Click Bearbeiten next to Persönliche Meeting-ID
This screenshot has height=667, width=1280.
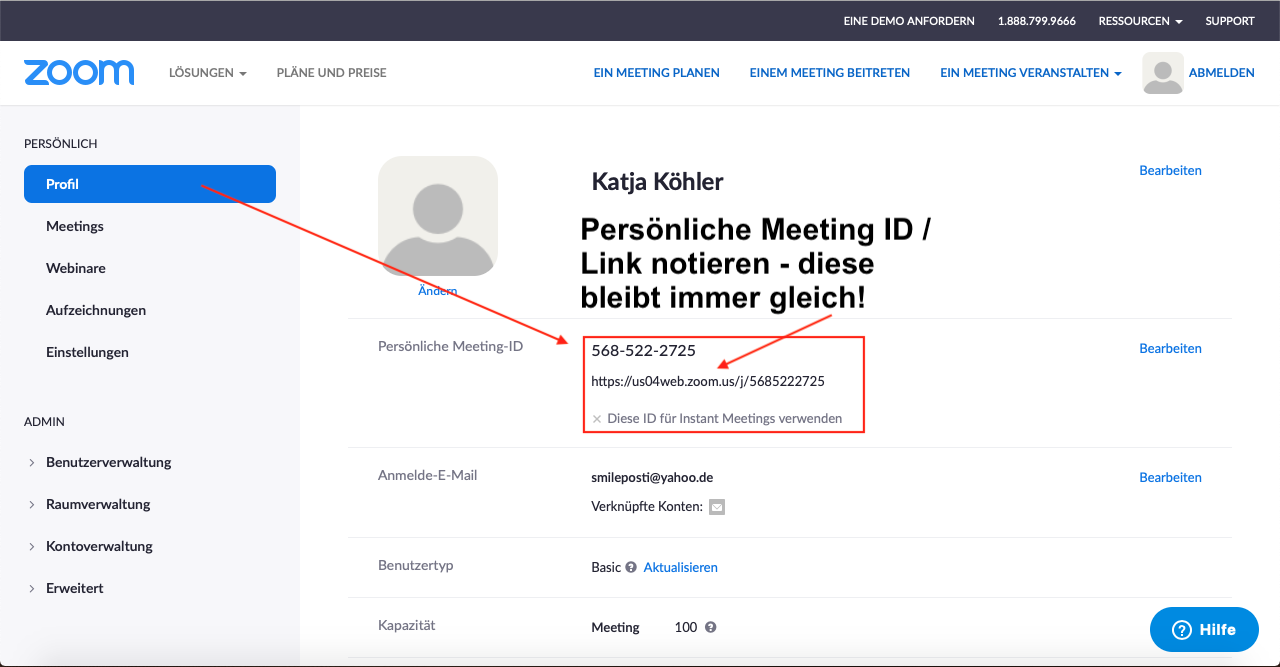point(1170,348)
